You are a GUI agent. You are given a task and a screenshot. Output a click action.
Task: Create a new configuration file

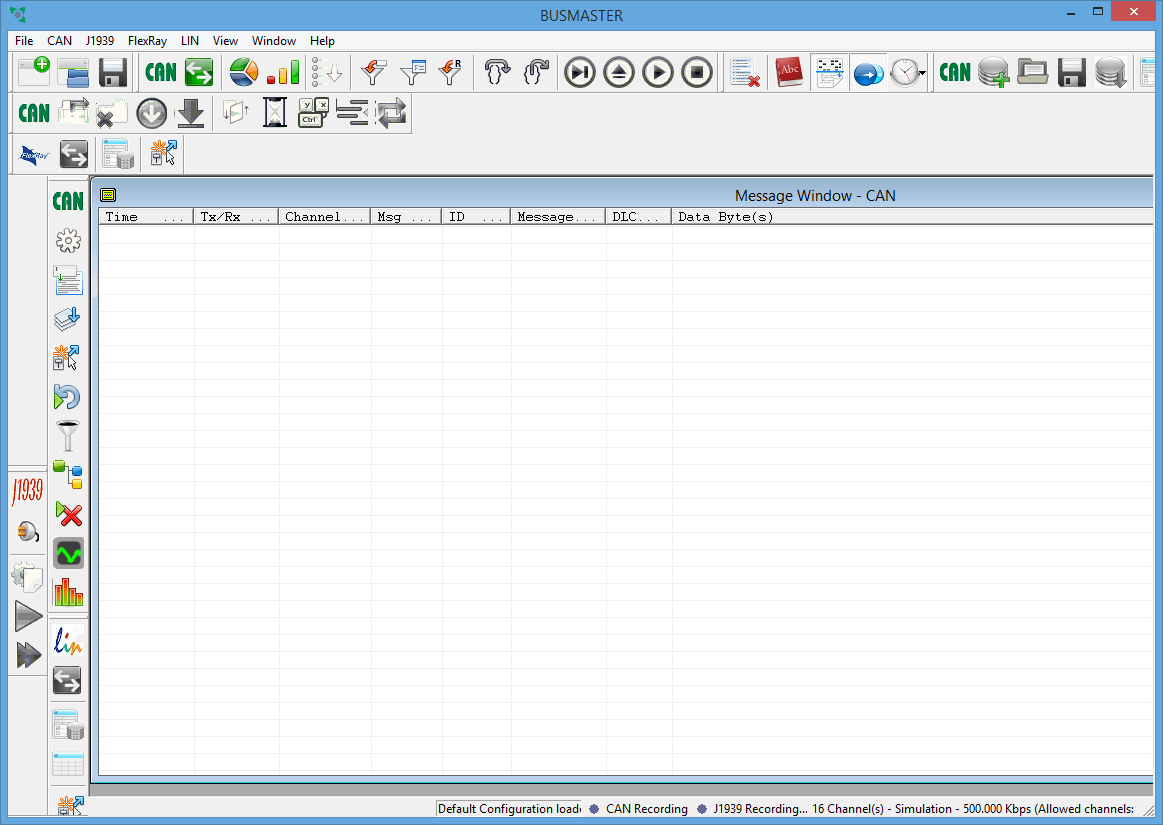[x=33, y=72]
